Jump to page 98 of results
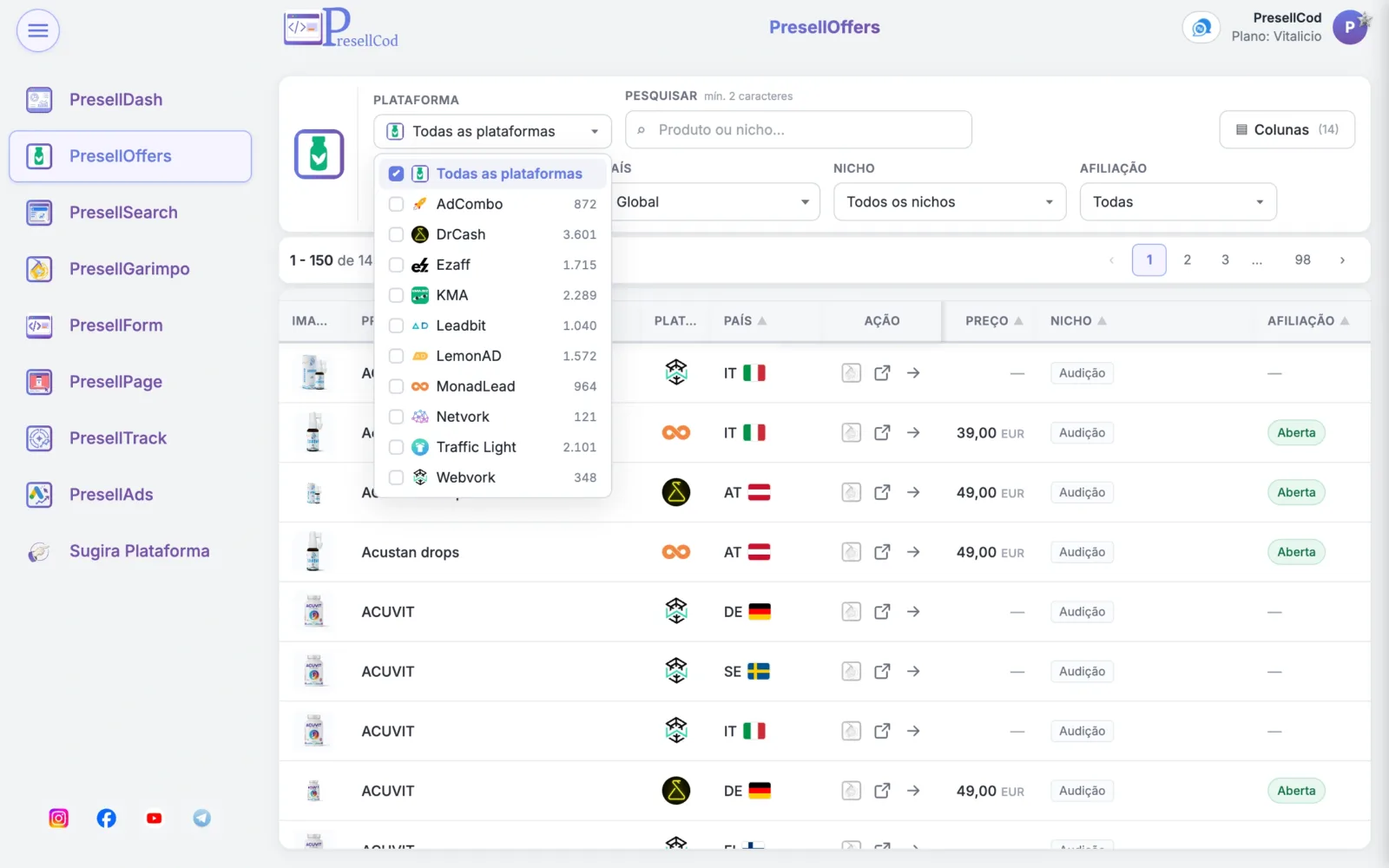1389x868 pixels. point(1302,260)
